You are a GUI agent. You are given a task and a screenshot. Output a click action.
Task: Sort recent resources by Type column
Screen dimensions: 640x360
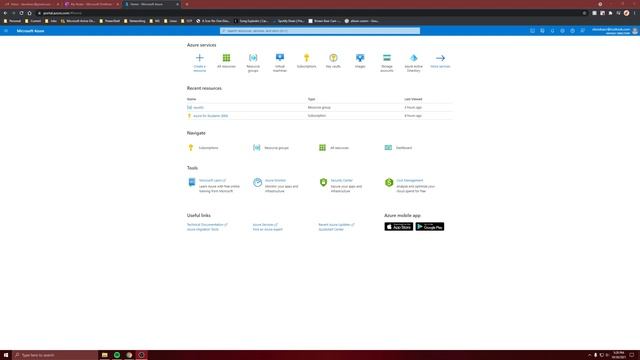[311, 99]
